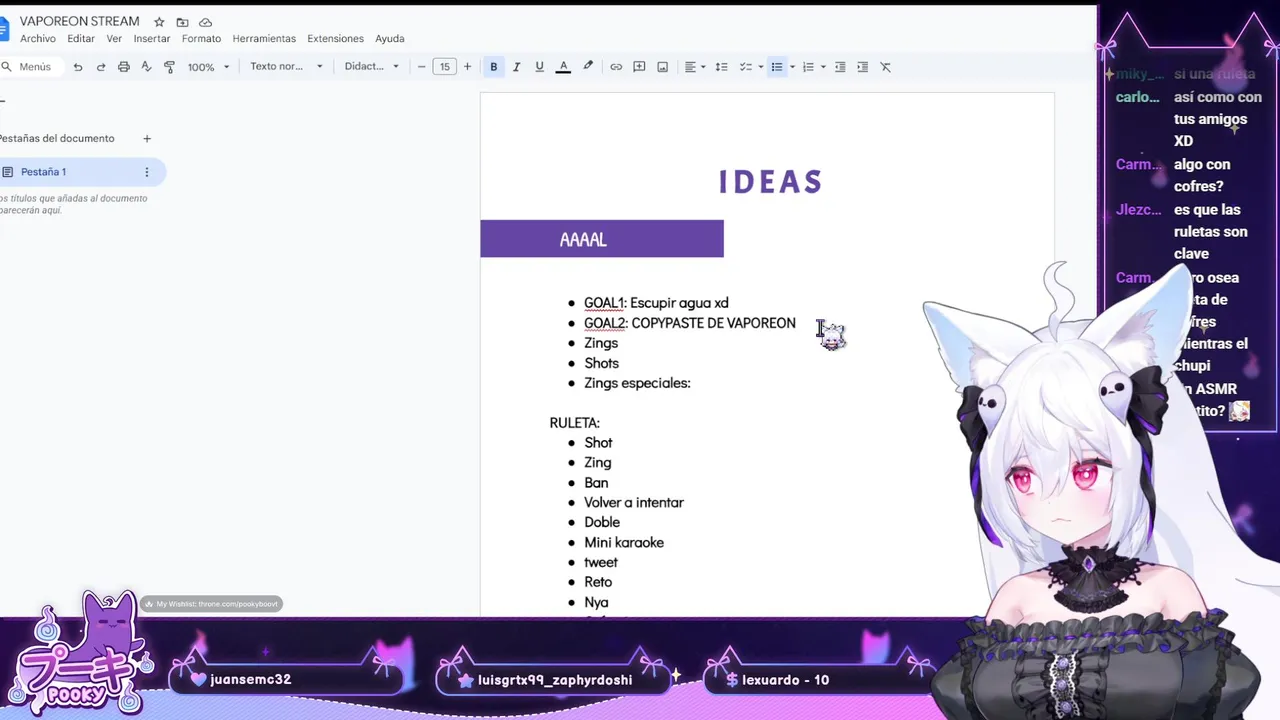This screenshot has height=720, width=1280.
Task: Move document to a folder
Action: click(182, 22)
